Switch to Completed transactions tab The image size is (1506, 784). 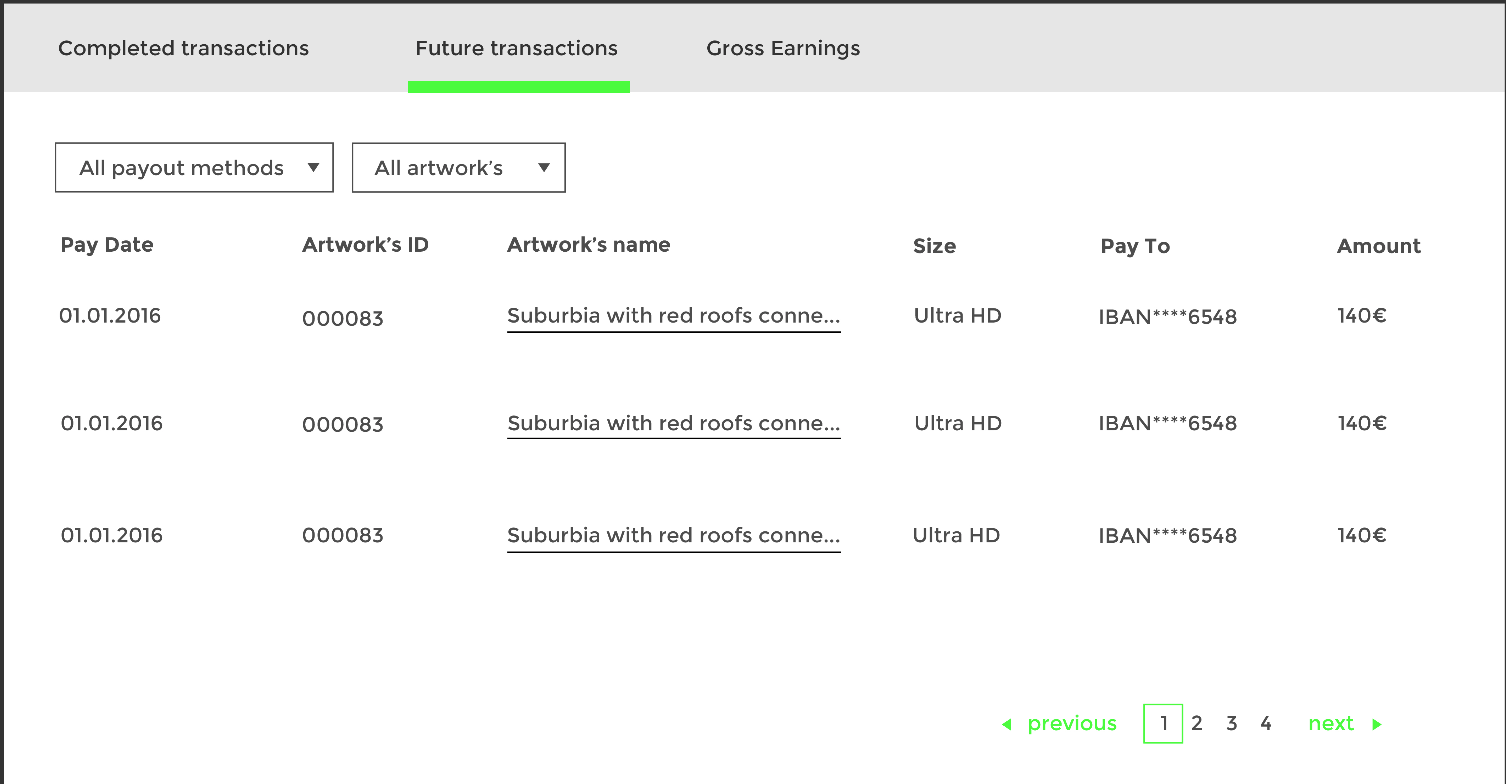(x=183, y=48)
